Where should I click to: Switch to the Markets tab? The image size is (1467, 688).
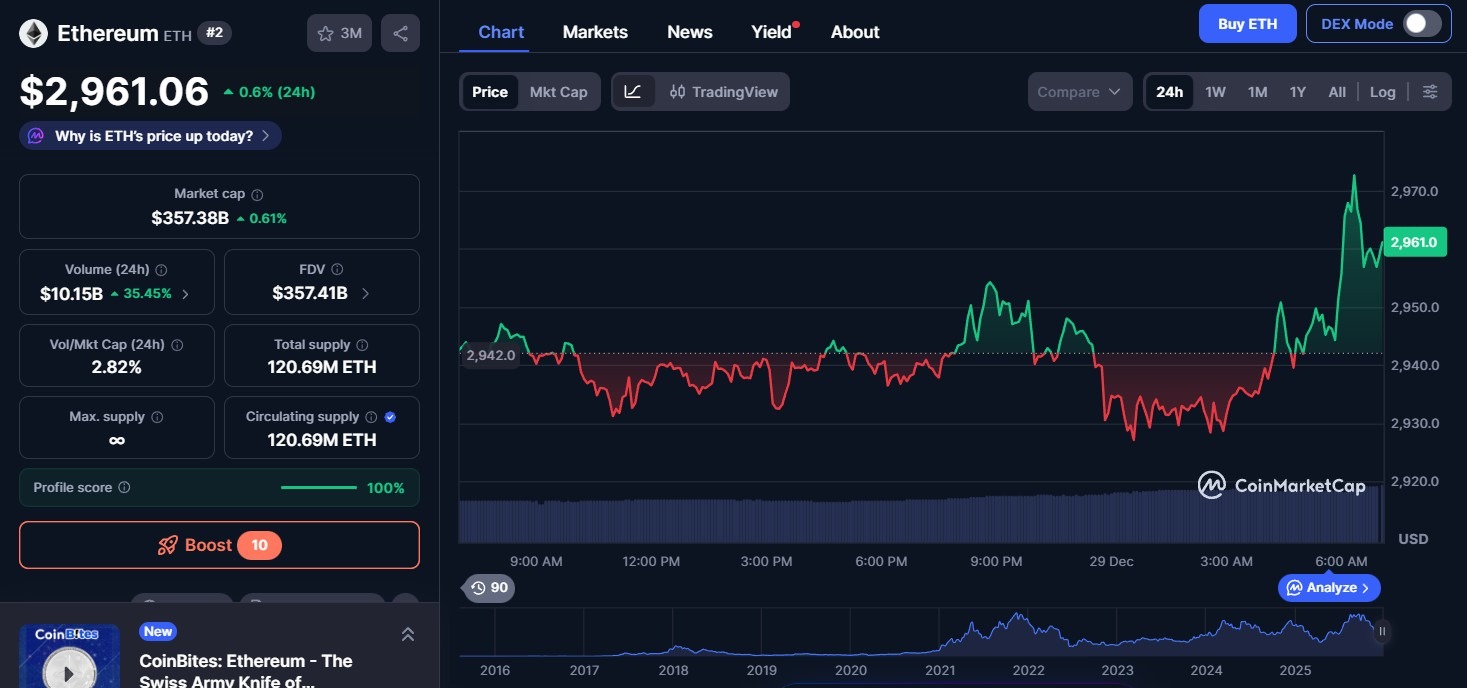click(x=595, y=31)
